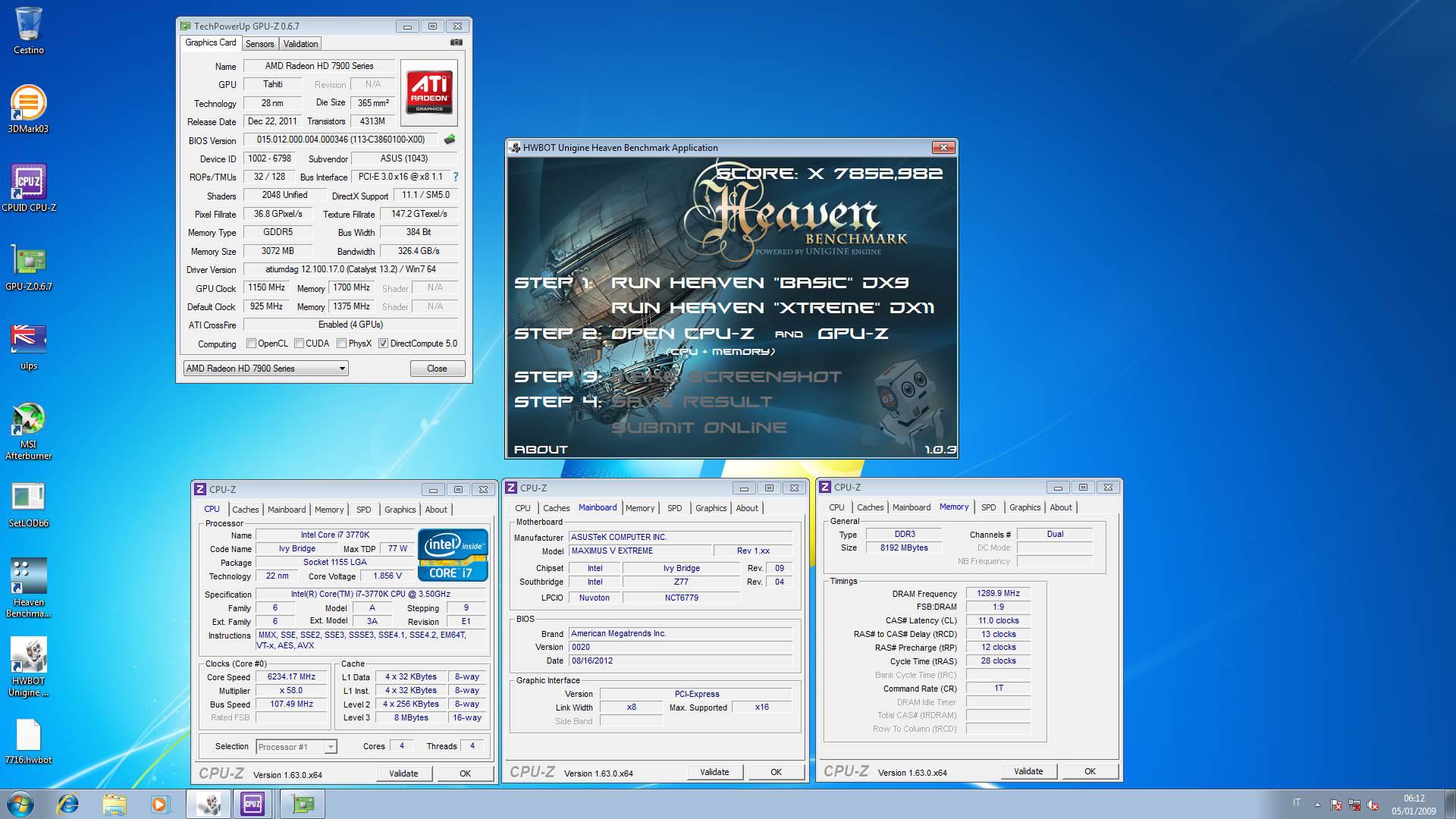This screenshot has width=1456, height=819.
Task: Open Windows Explorer from the taskbar
Action: click(x=115, y=804)
